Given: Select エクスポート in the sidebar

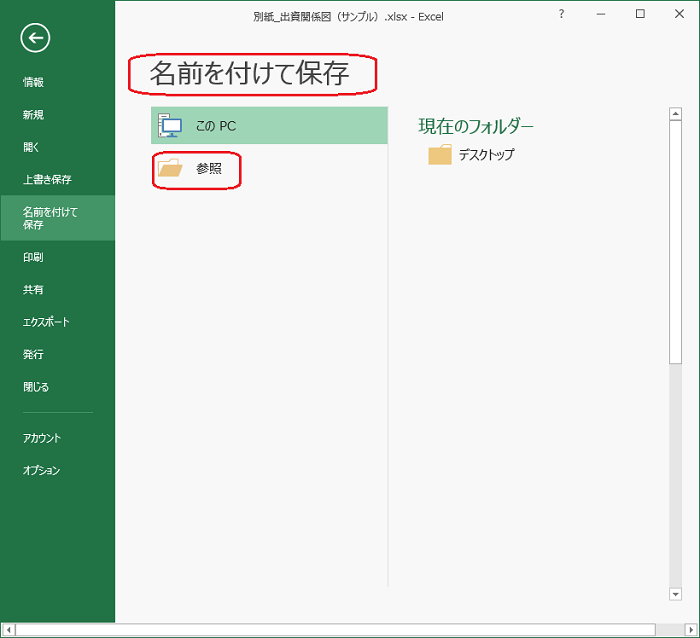Looking at the screenshot, I should coord(46,322).
